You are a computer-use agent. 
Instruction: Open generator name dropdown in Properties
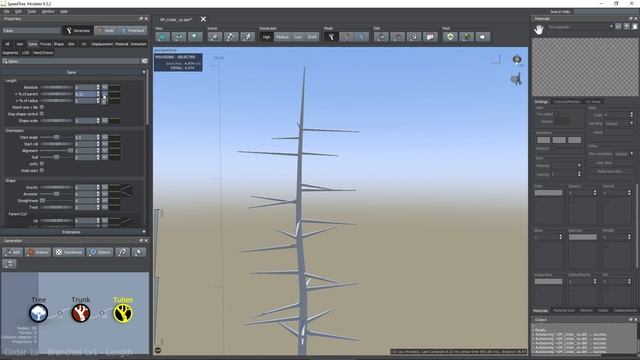(31, 31)
